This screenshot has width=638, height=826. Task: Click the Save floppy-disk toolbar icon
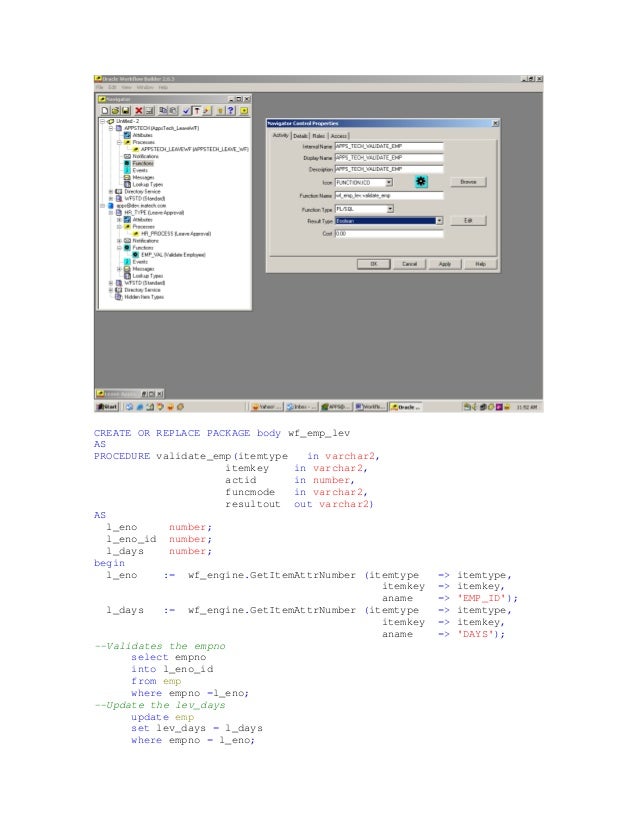(x=125, y=111)
